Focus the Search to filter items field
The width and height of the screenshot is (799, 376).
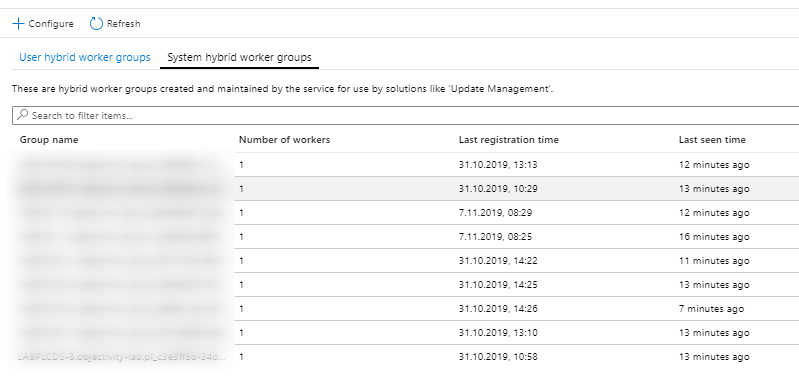point(406,115)
